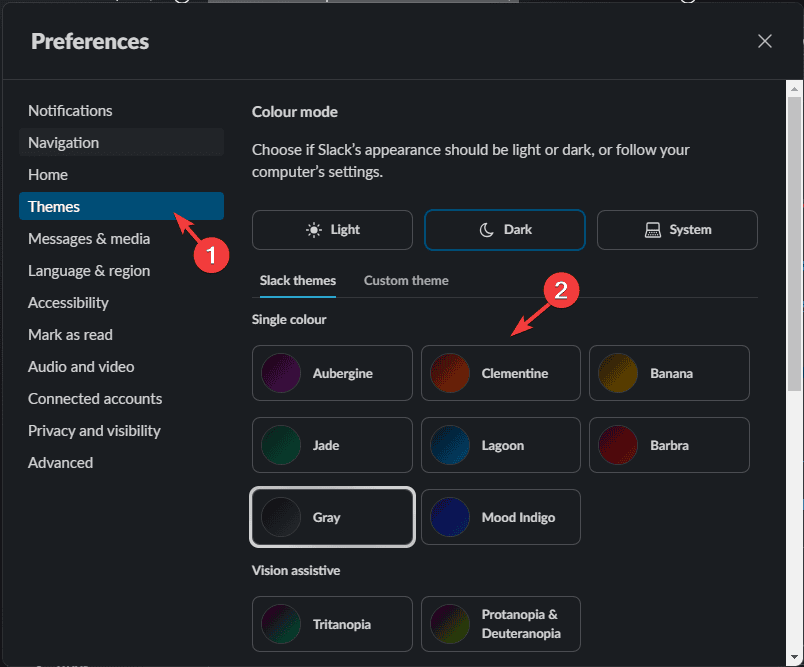The height and width of the screenshot is (667, 804).
Task: Select the Tritanopia vision assistive theme
Action: click(x=332, y=624)
